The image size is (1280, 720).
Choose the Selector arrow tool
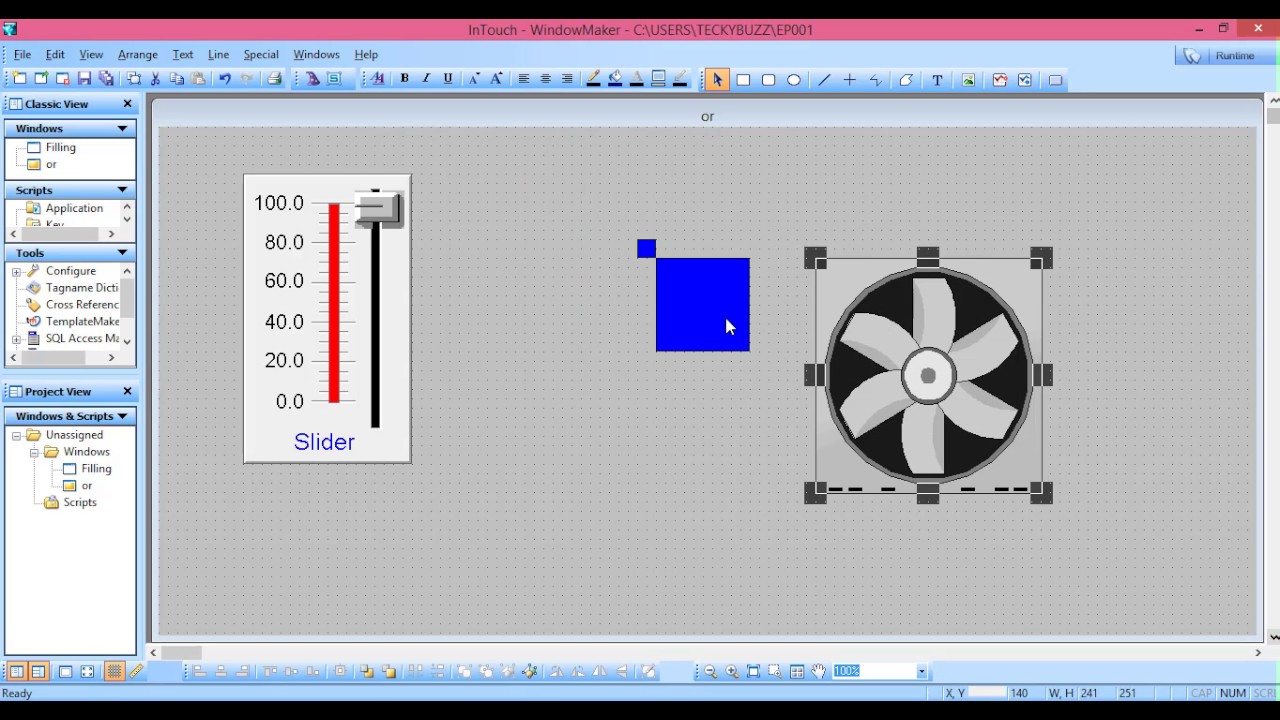[x=717, y=79]
